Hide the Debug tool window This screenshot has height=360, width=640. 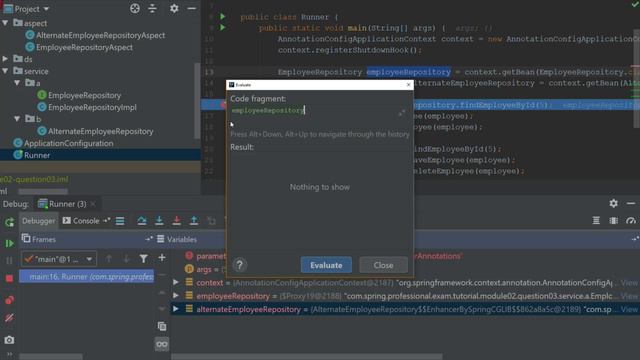click(x=631, y=203)
